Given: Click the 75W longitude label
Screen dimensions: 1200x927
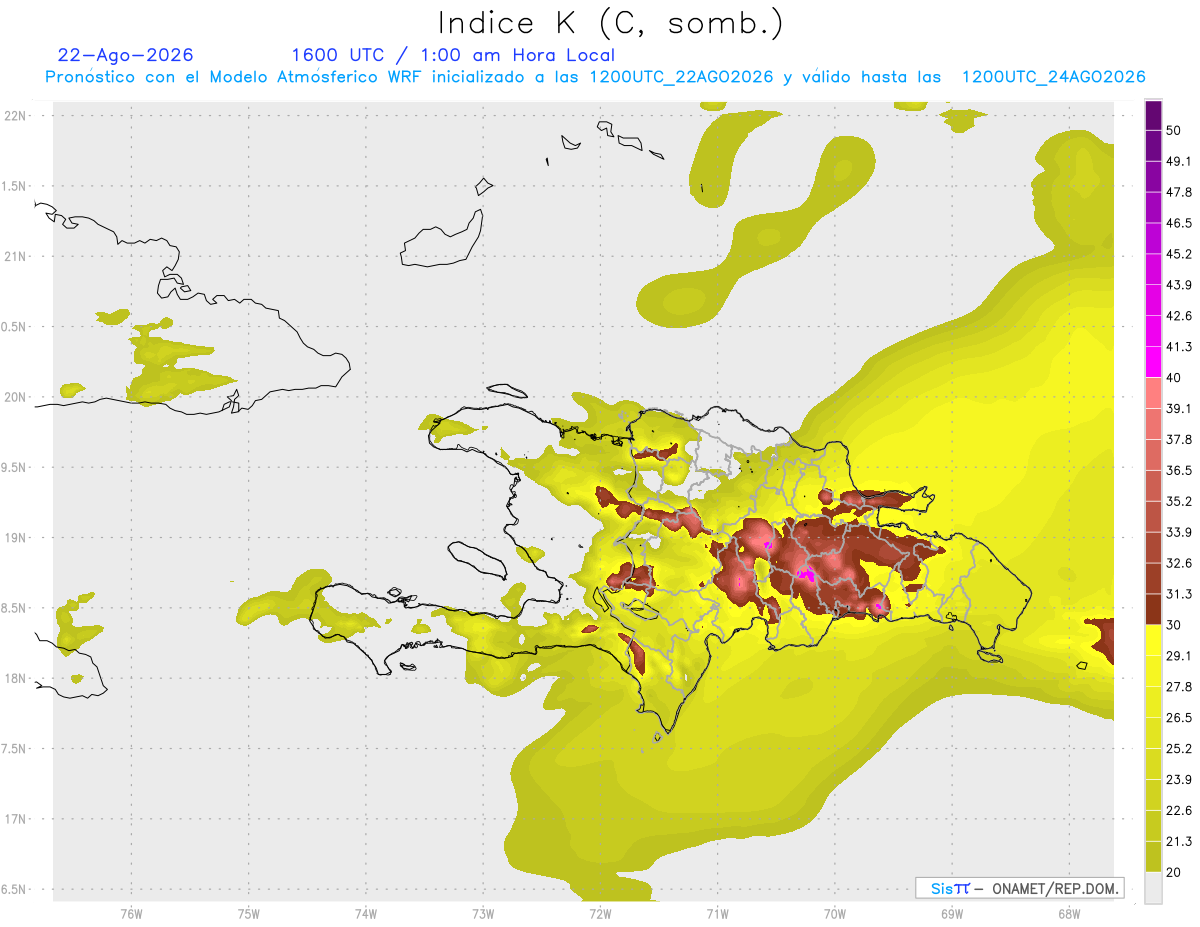Looking at the screenshot, I should pyautogui.click(x=248, y=913).
